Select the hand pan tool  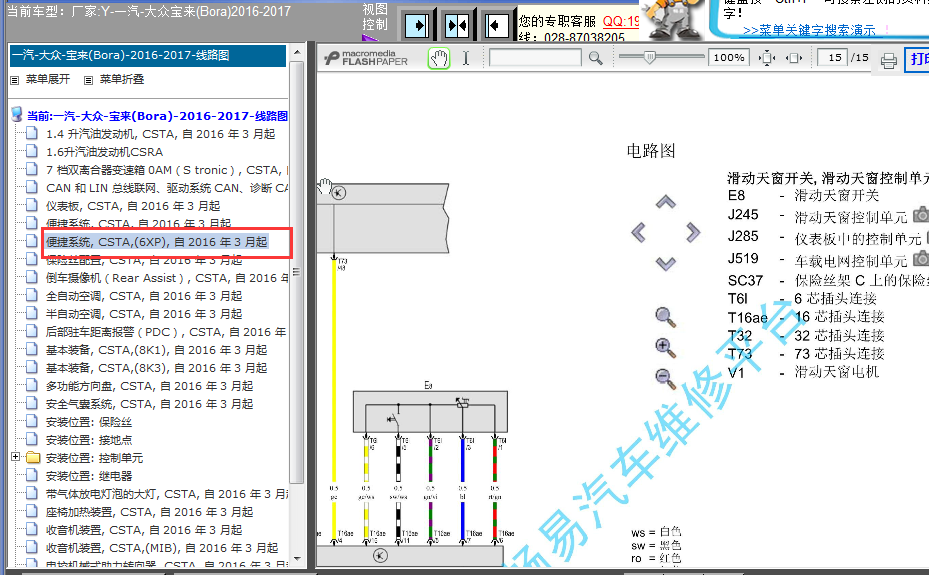point(438,58)
